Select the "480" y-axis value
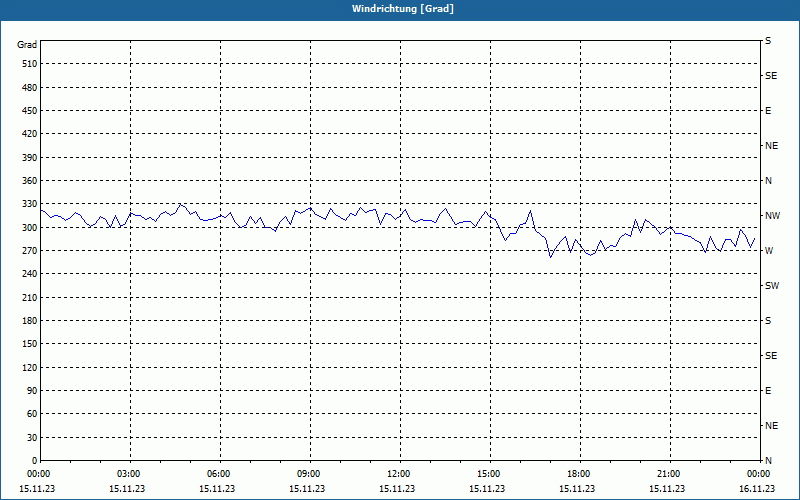This screenshot has height=500, width=800. tap(30, 88)
